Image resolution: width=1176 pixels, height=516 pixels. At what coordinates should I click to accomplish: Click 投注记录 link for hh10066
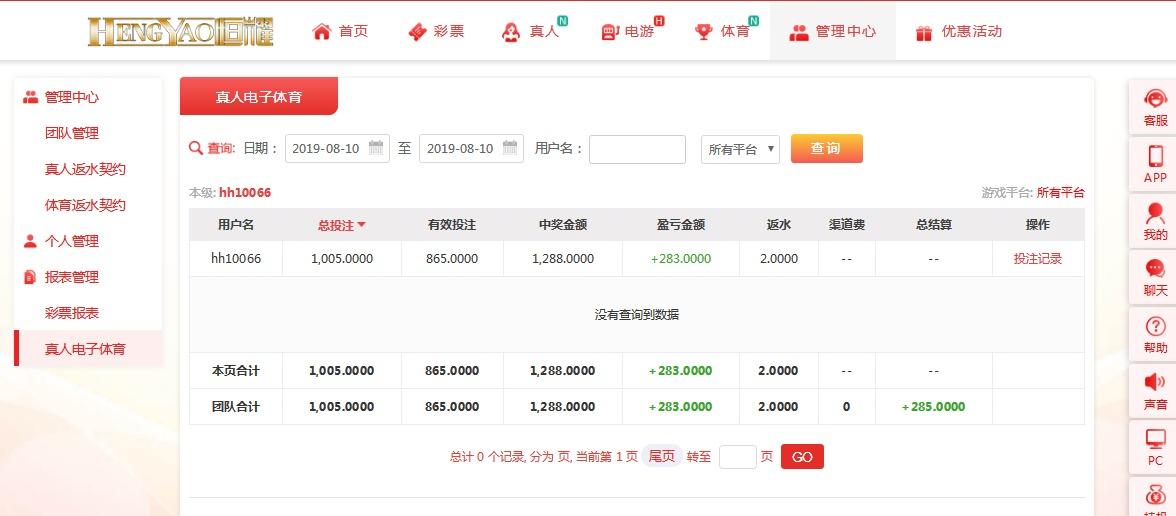pyautogui.click(x=1037, y=259)
